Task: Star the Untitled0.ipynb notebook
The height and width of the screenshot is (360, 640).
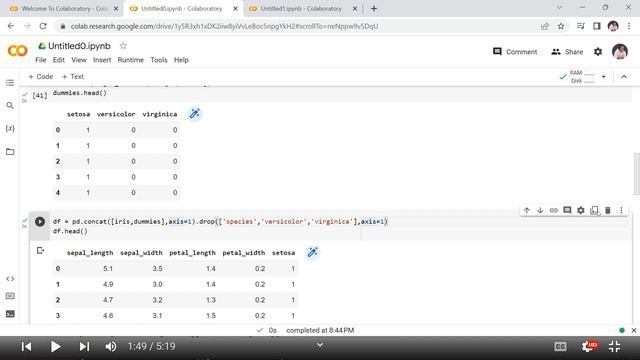Action: (x=123, y=46)
